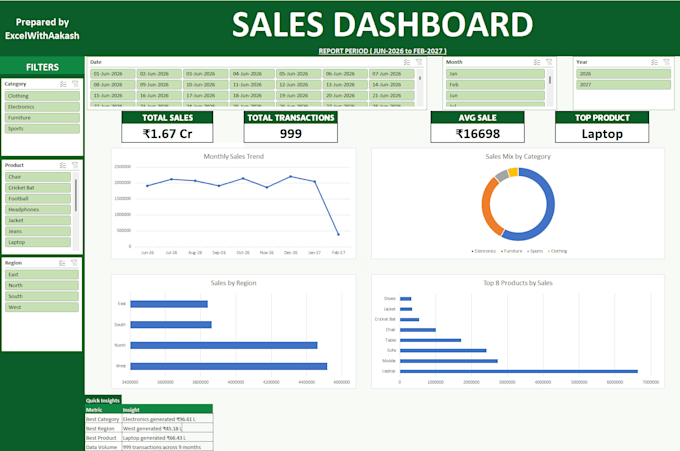Toggle multi-select on the Category slicer
This screenshot has width=680, height=451.
(63, 84)
